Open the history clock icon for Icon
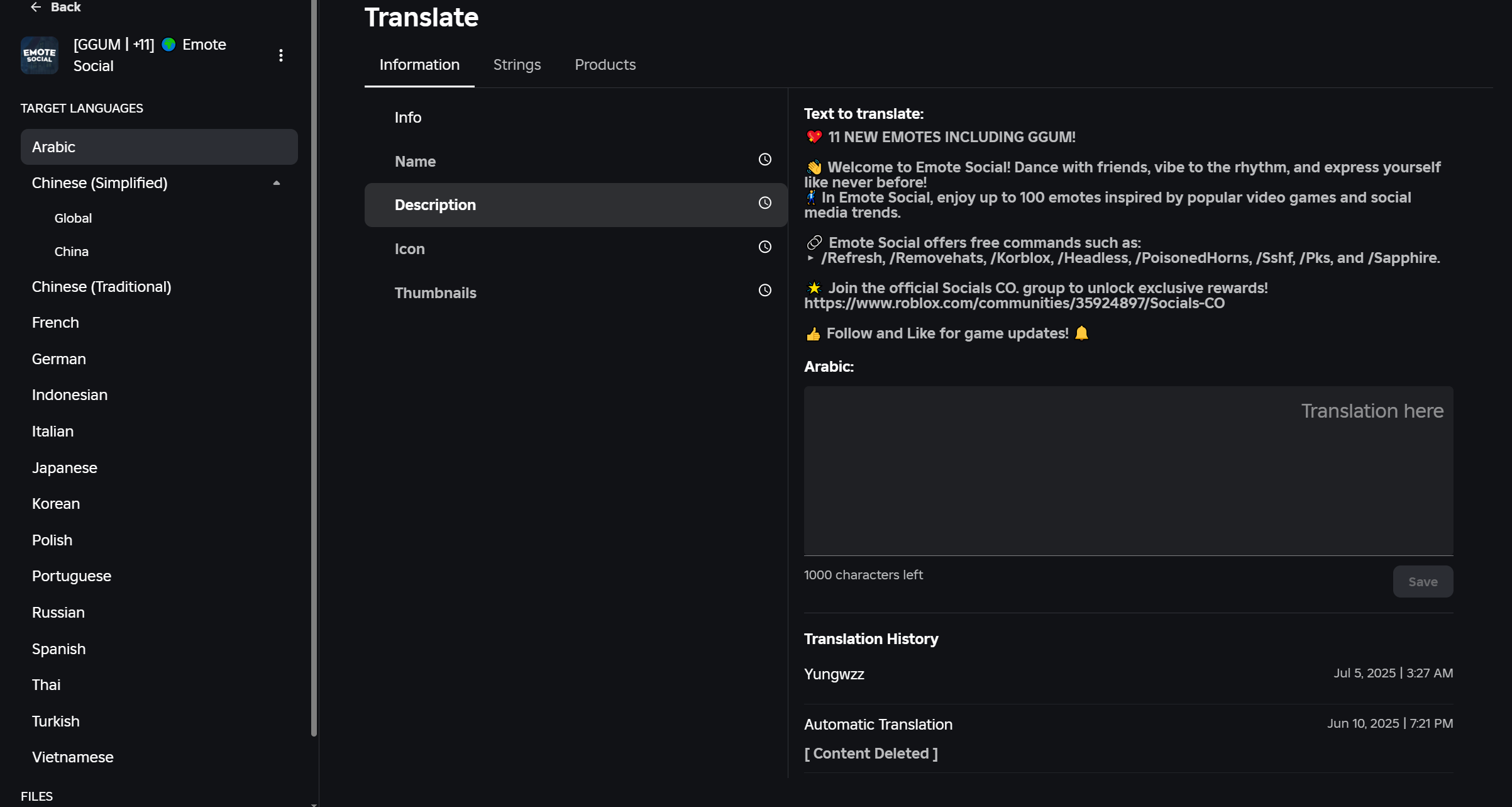 764,247
